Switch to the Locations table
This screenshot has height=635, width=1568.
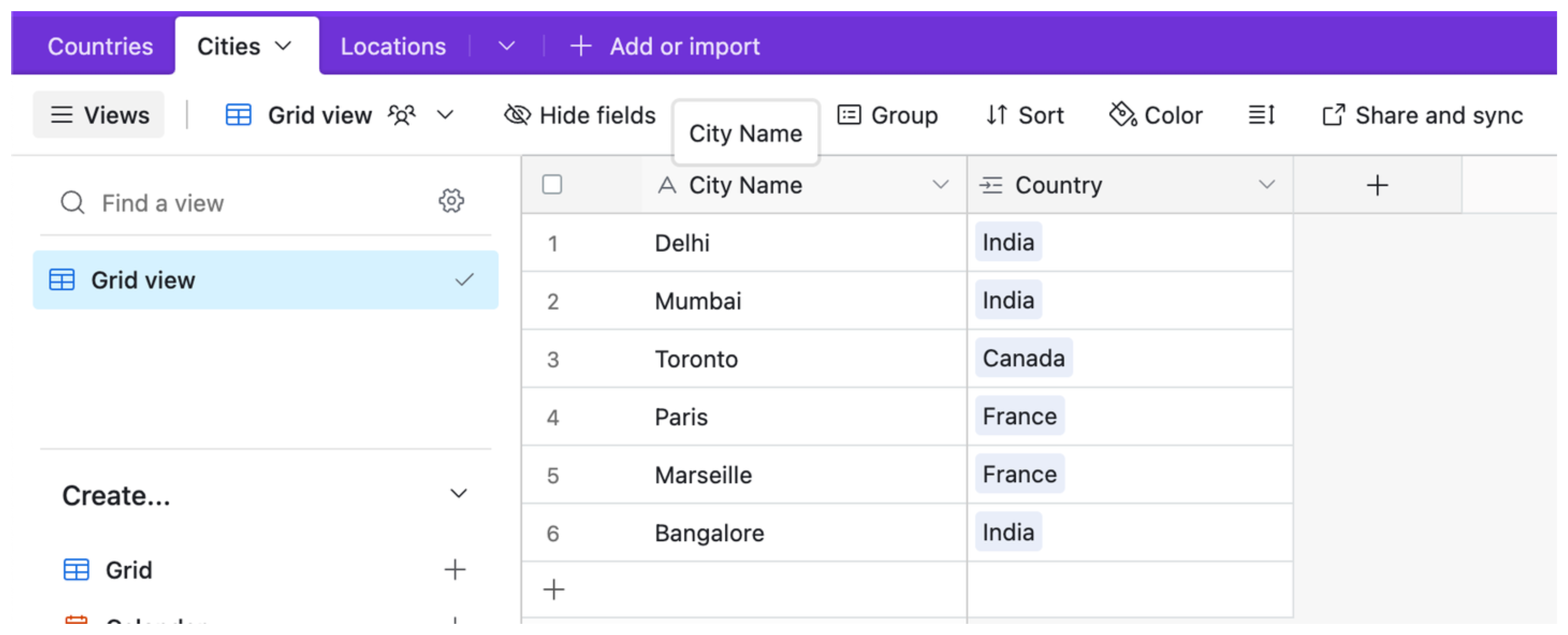pos(393,45)
